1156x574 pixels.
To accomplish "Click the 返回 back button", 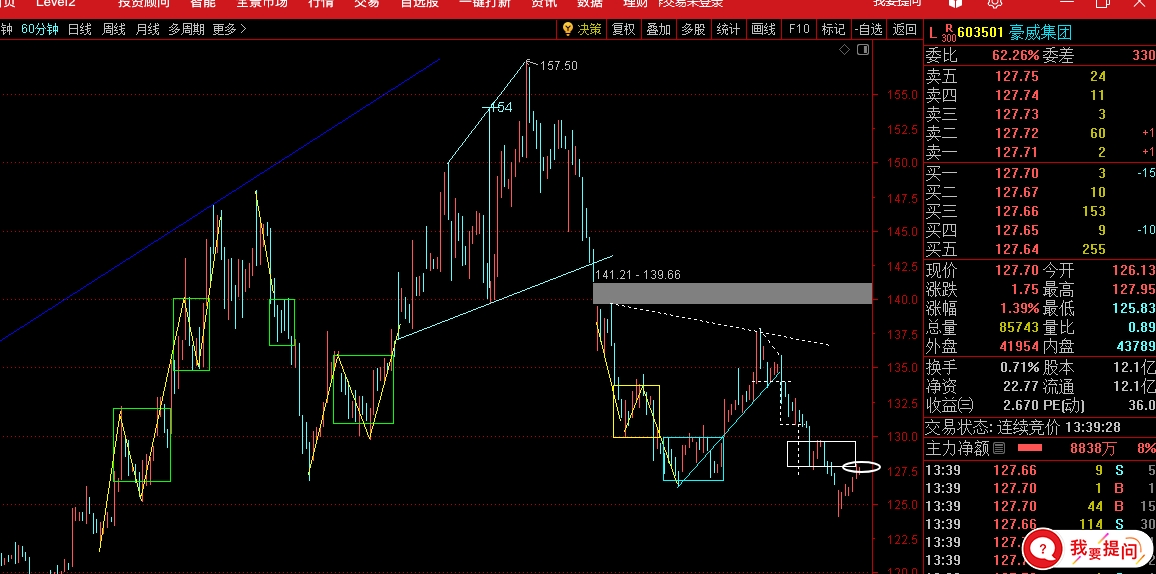I will coord(905,29).
